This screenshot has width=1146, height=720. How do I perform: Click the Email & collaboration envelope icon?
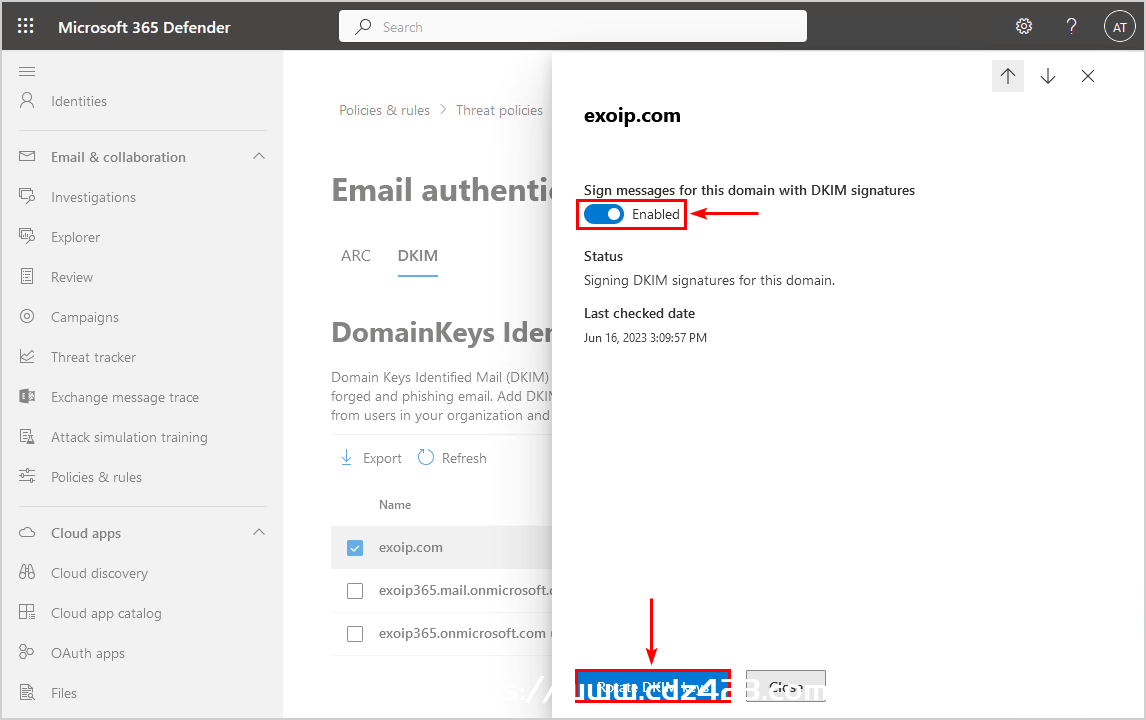tap(27, 156)
